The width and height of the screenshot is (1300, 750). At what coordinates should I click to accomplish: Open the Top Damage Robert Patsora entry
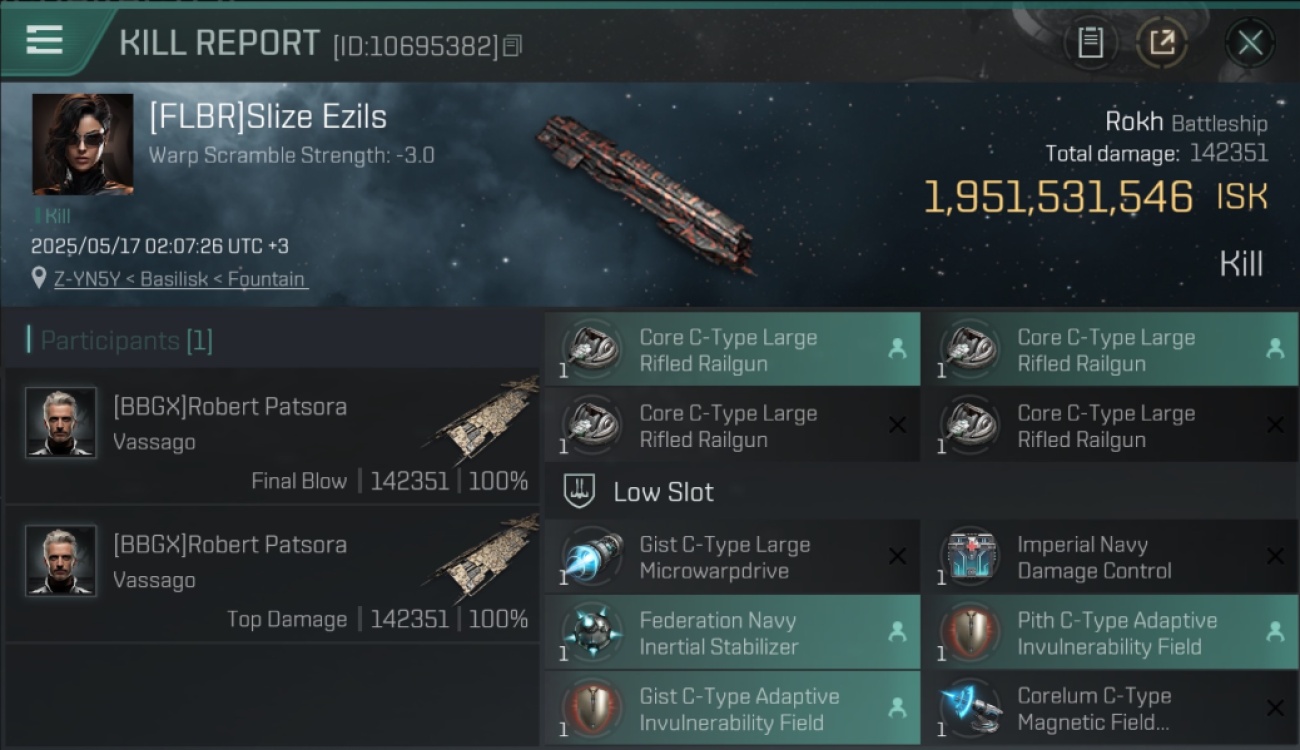coord(272,573)
